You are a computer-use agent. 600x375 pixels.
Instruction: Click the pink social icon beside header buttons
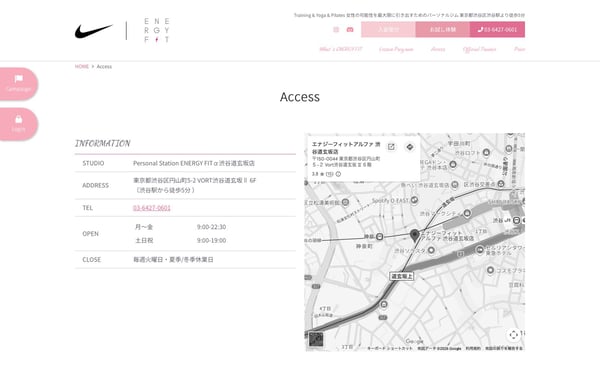[x=350, y=29]
